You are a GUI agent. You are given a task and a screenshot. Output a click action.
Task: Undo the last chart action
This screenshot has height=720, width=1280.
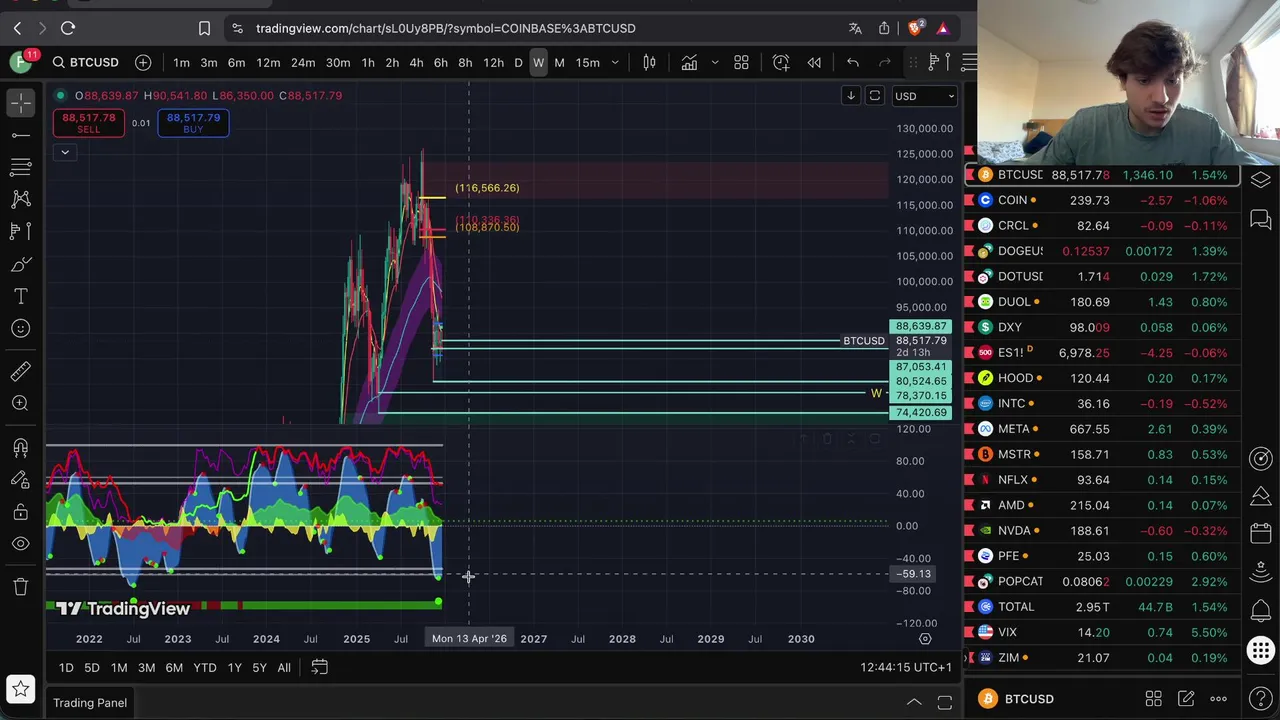pos(853,63)
